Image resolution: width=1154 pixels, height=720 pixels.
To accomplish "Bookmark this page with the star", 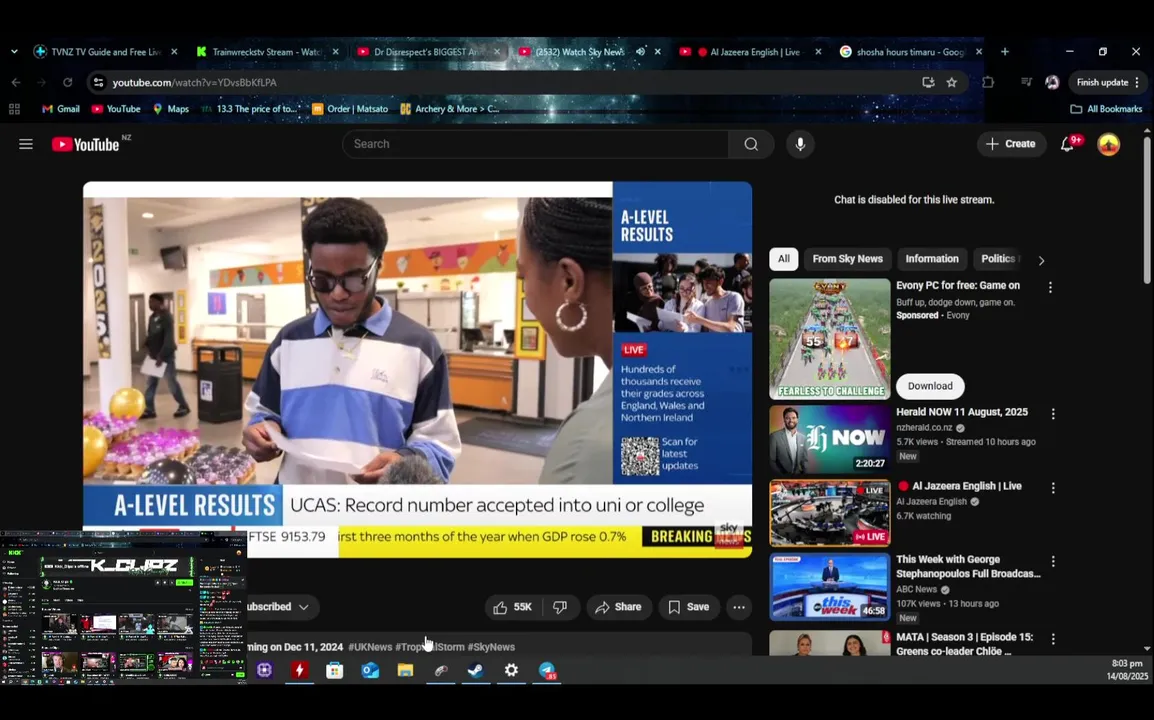I will point(952,82).
